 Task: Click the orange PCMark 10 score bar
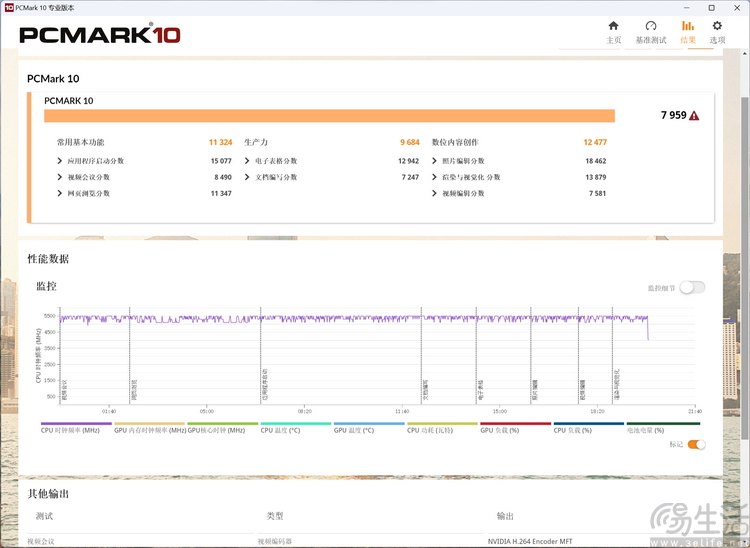[x=329, y=116]
